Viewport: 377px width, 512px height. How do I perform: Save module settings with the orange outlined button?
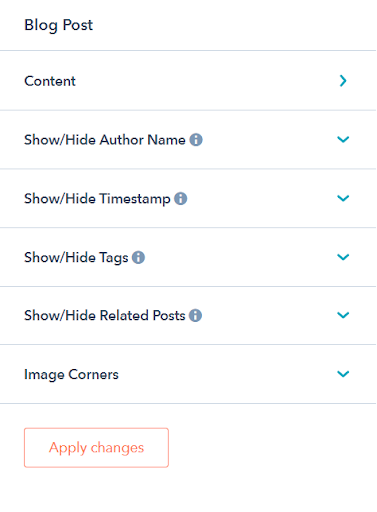click(x=96, y=448)
